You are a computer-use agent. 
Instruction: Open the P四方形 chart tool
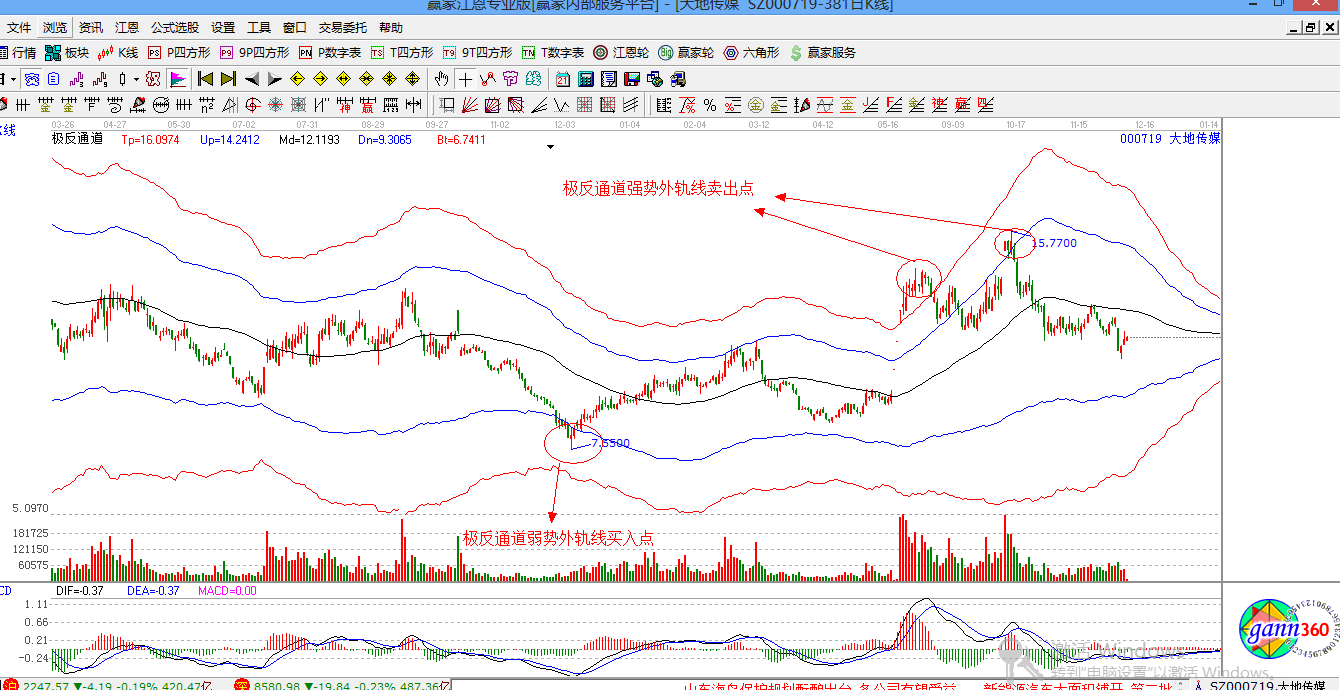click(179, 53)
